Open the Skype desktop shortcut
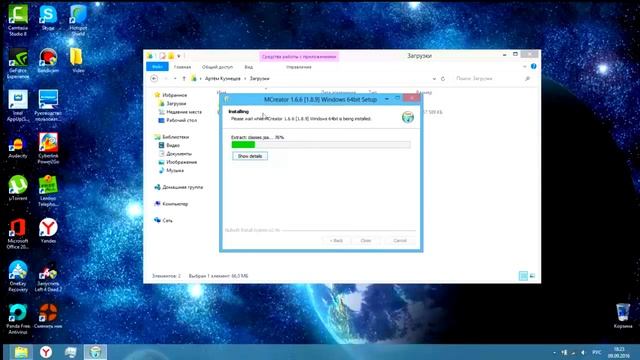The width and height of the screenshot is (640, 360). click(x=48, y=18)
